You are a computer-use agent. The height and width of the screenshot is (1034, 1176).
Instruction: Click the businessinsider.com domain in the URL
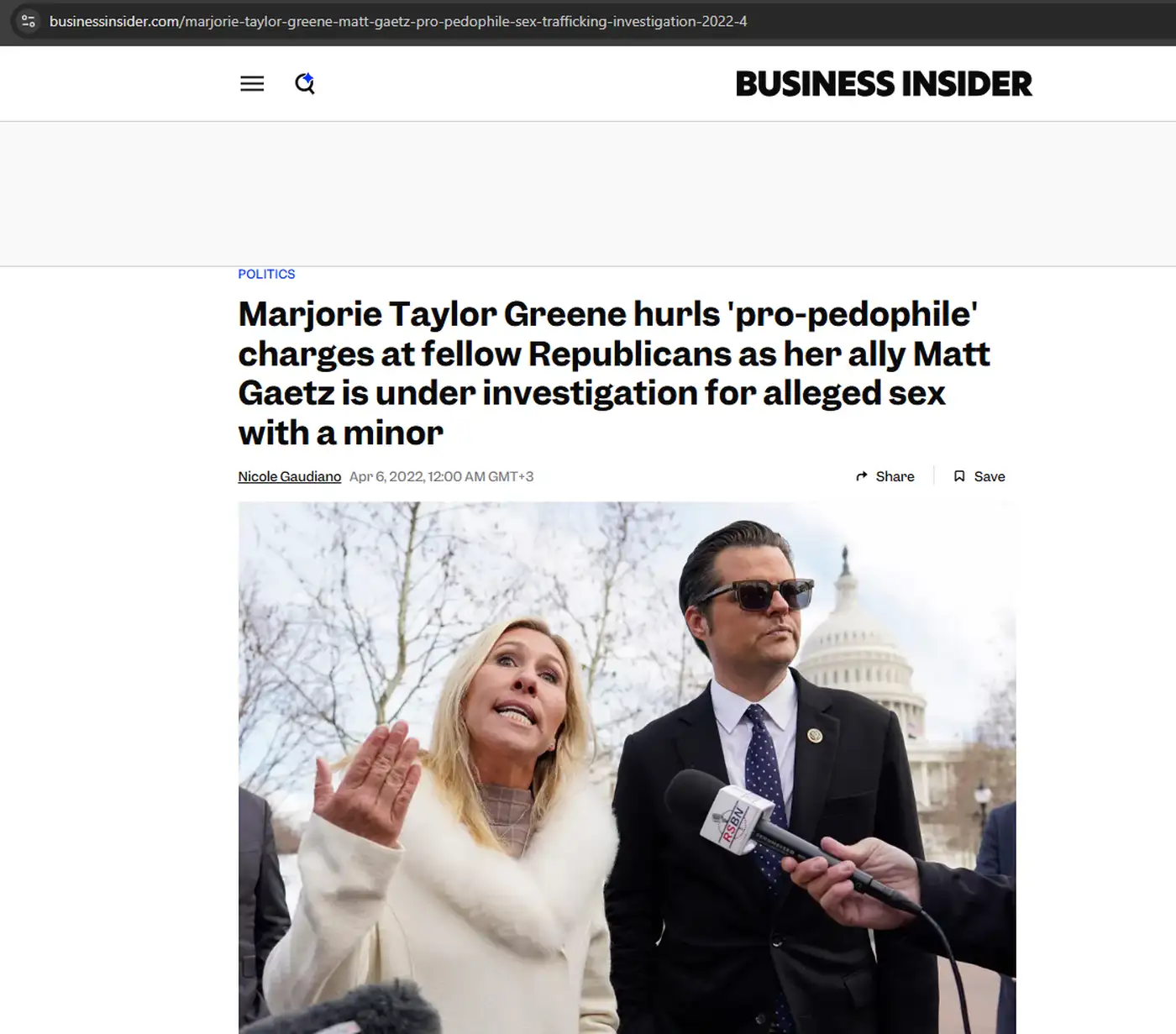click(x=114, y=21)
